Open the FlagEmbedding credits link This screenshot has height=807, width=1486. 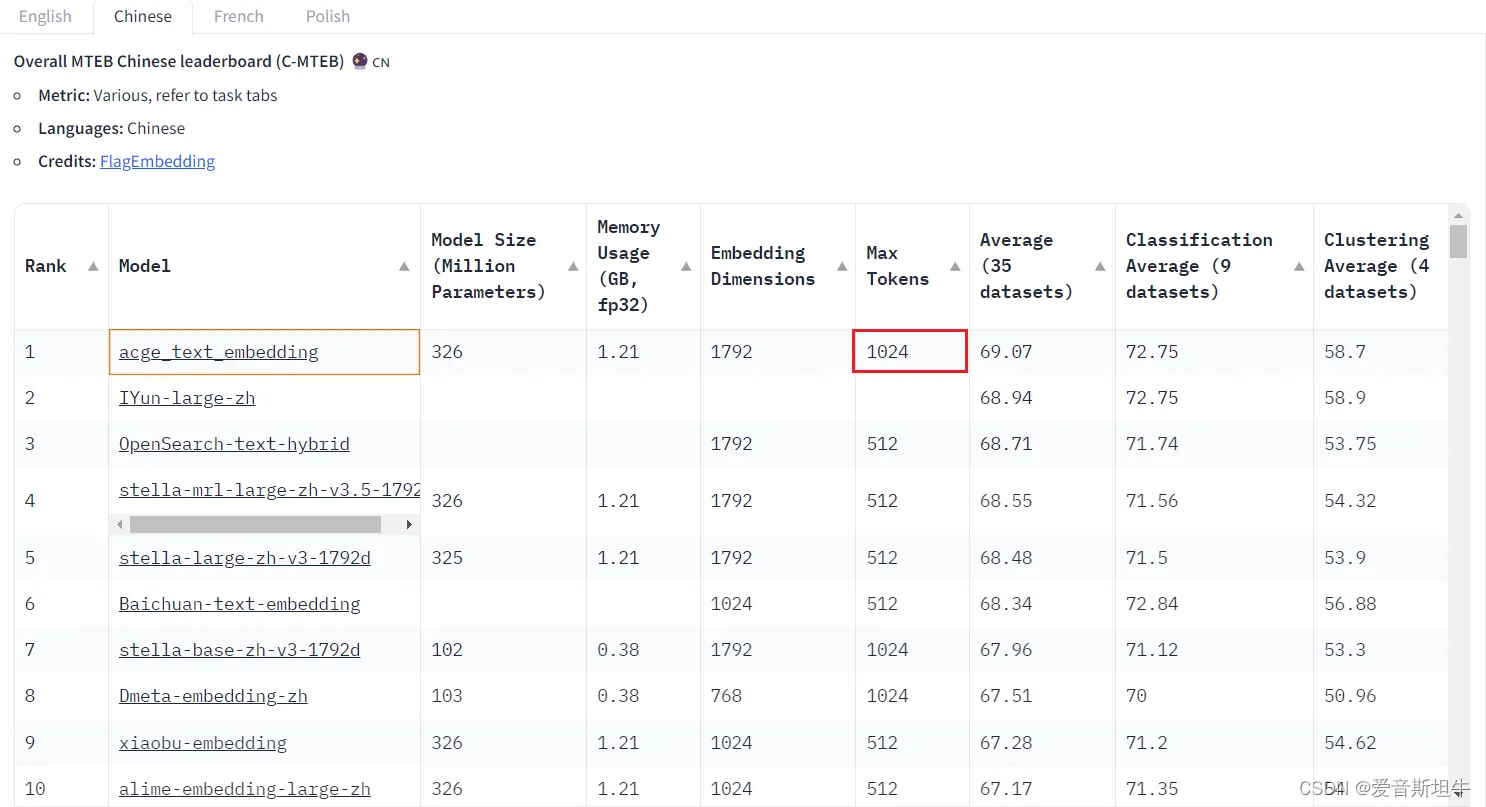click(x=157, y=161)
